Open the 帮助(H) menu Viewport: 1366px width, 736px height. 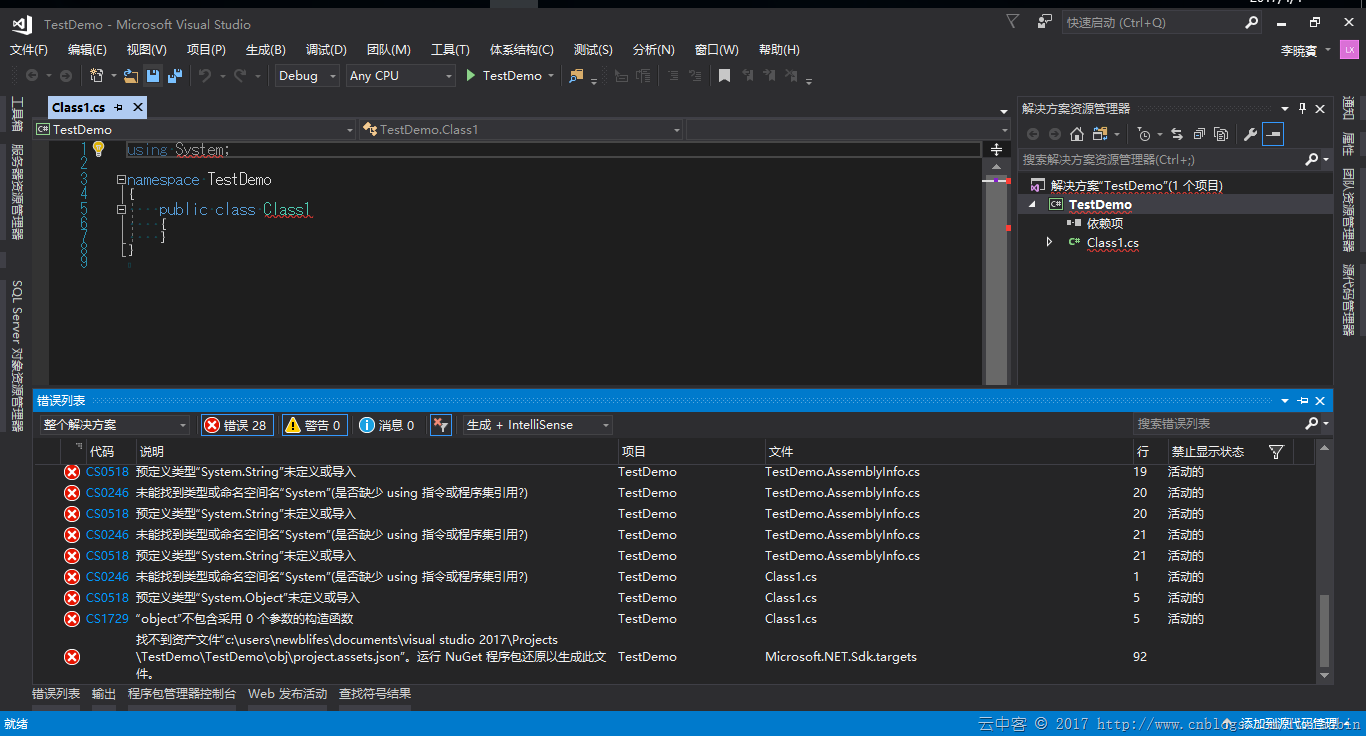click(x=779, y=50)
